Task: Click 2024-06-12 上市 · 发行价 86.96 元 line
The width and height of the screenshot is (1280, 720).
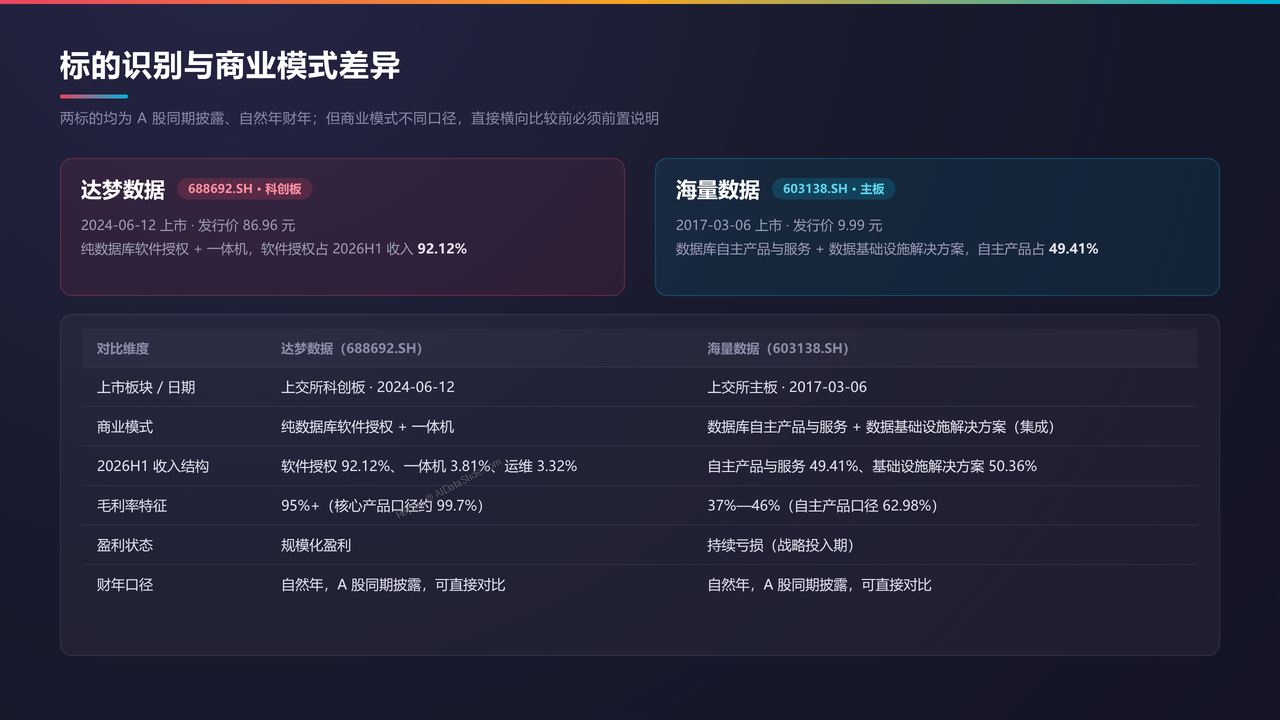Action: (188, 225)
